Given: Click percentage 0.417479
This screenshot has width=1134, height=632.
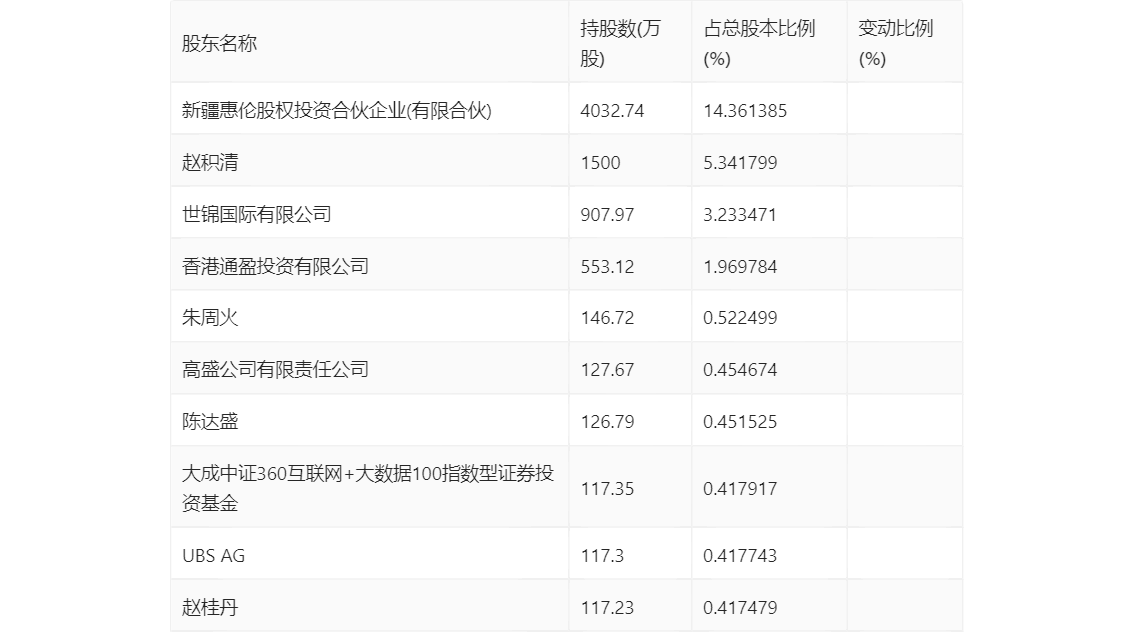Looking at the screenshot, I should [x=741, y=607].
